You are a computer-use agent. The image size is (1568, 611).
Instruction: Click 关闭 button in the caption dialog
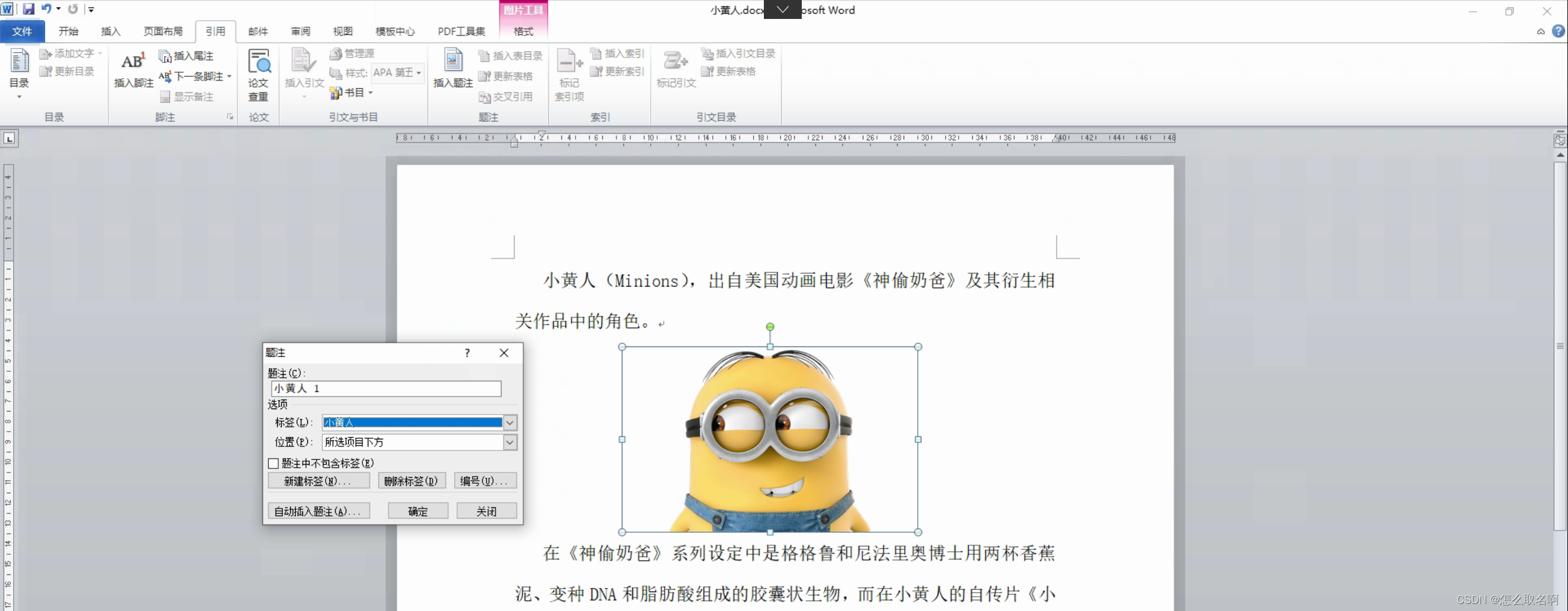click(486, 512)
